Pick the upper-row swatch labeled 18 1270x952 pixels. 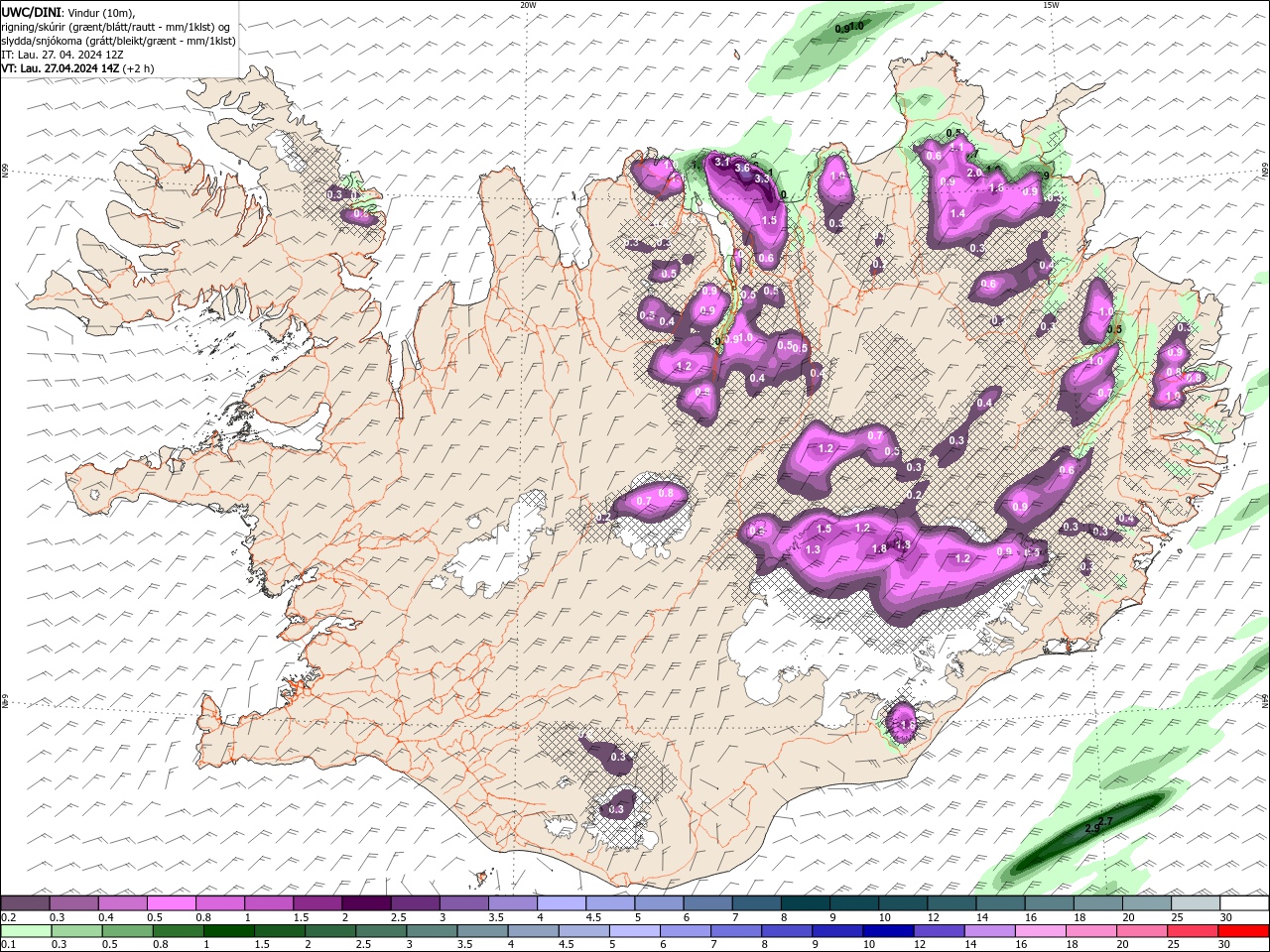[1097, 903]
